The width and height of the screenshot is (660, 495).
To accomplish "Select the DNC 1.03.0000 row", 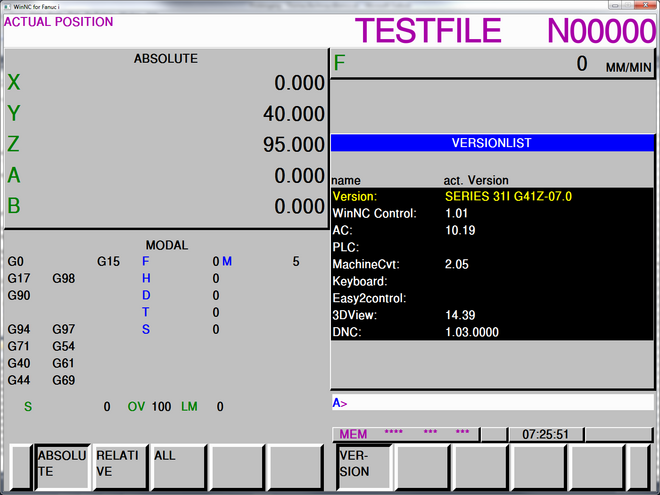I will tap(492, 332).
